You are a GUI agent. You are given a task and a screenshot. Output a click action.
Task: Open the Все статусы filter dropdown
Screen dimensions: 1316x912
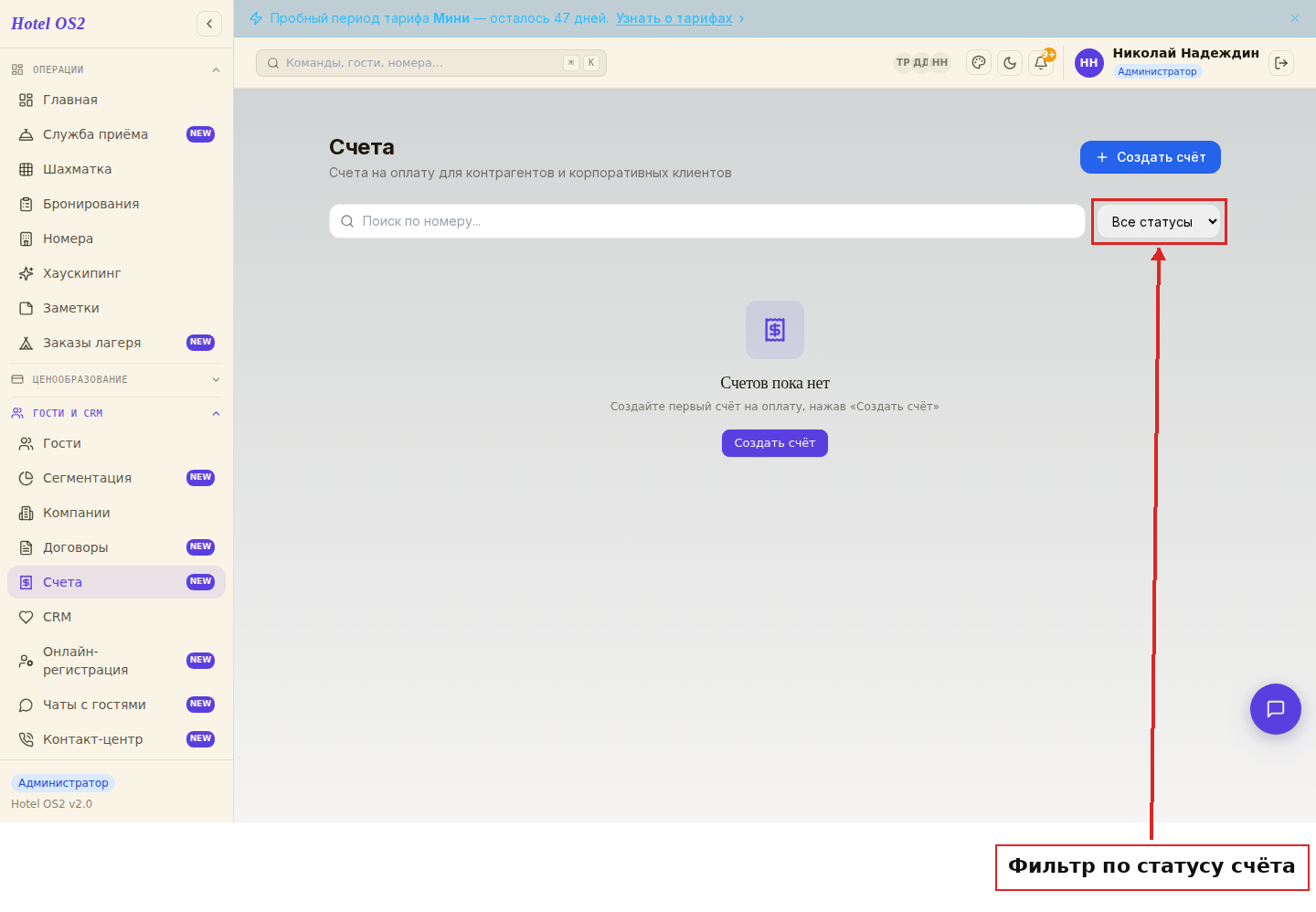1159,222
